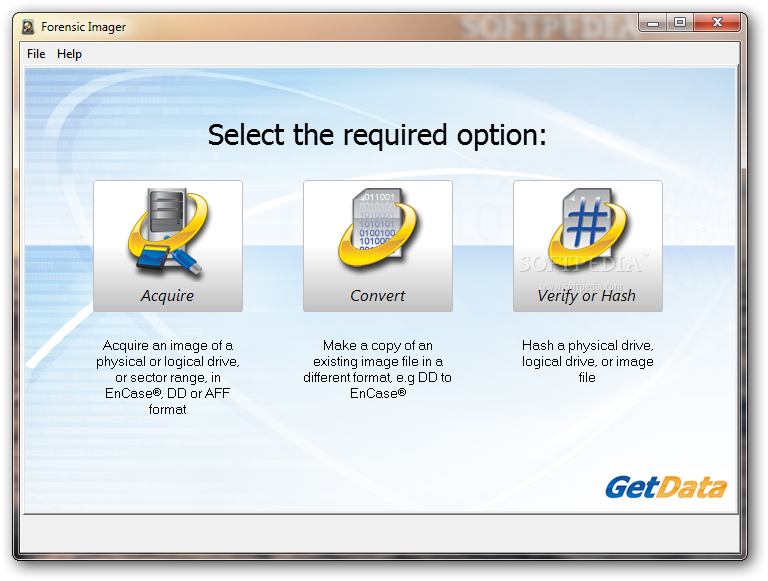Click the Convert description about DD to EnCase

pos(378,369)
